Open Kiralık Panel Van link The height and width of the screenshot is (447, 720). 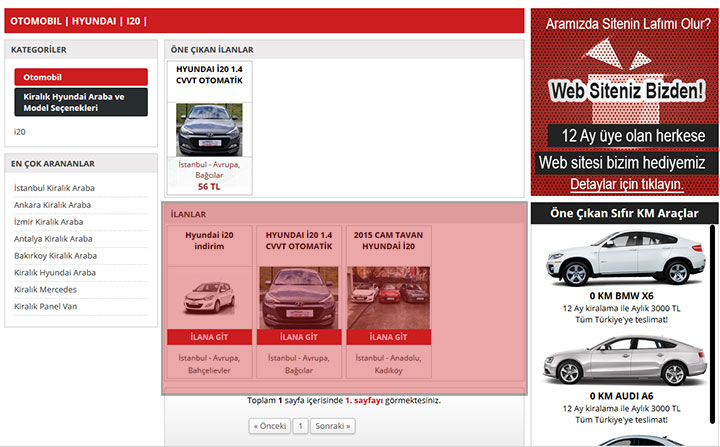(x=45, y=307)
